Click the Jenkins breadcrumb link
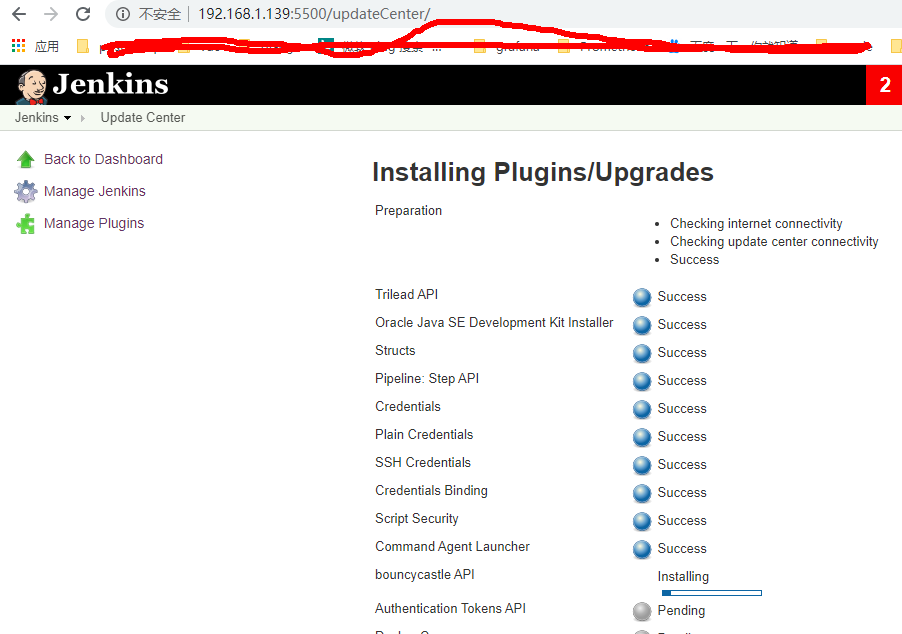 tap(37, 117)
